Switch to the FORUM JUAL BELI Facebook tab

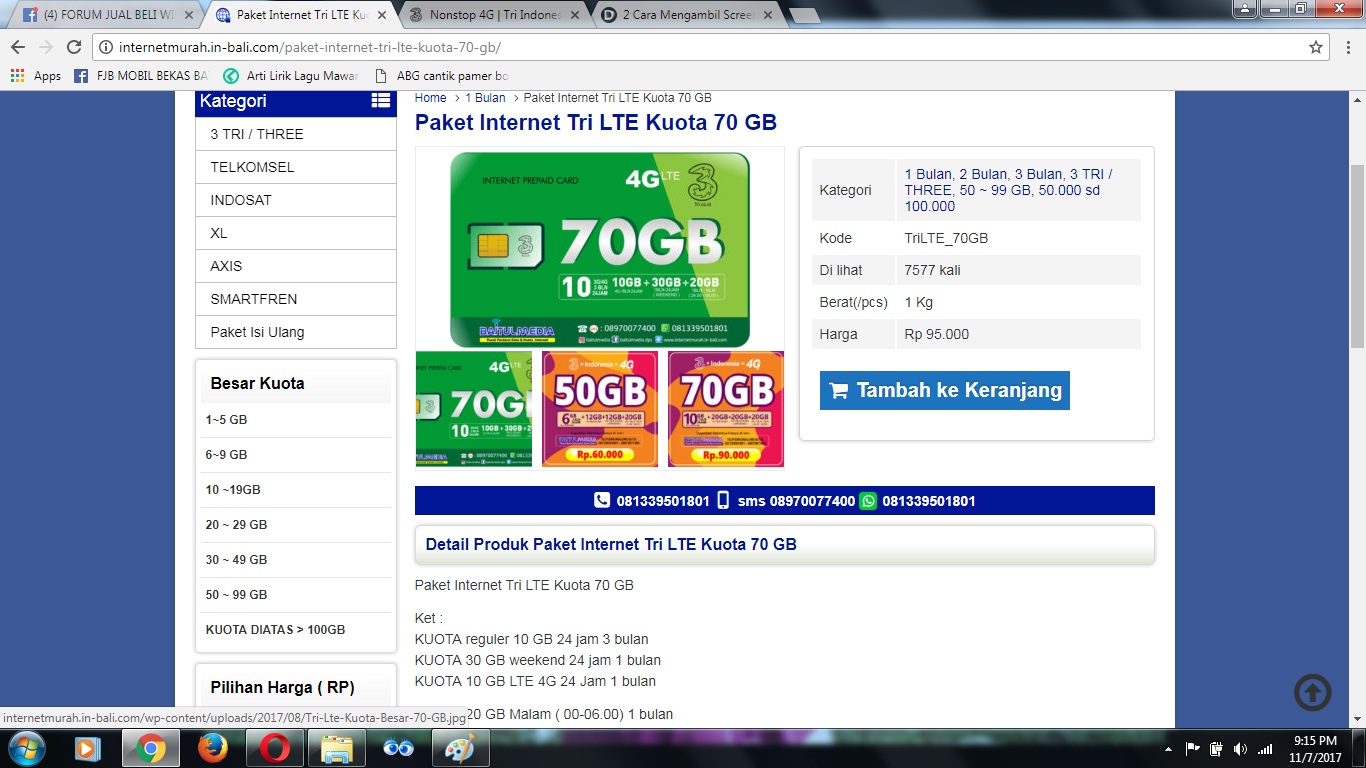pyautogui.click(x=105, y=15)
